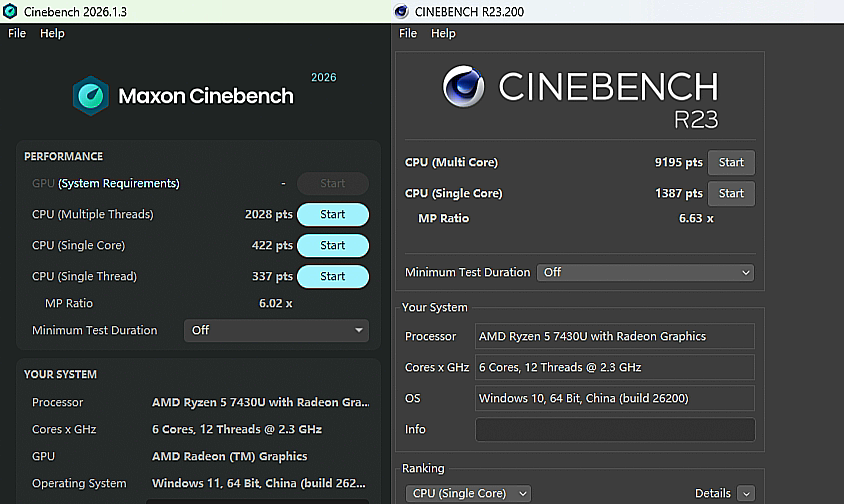Open Help menu in Cinebench 2026 window
Image resolution: width=844 pixels, height=504 pixels.
[52, 33]
